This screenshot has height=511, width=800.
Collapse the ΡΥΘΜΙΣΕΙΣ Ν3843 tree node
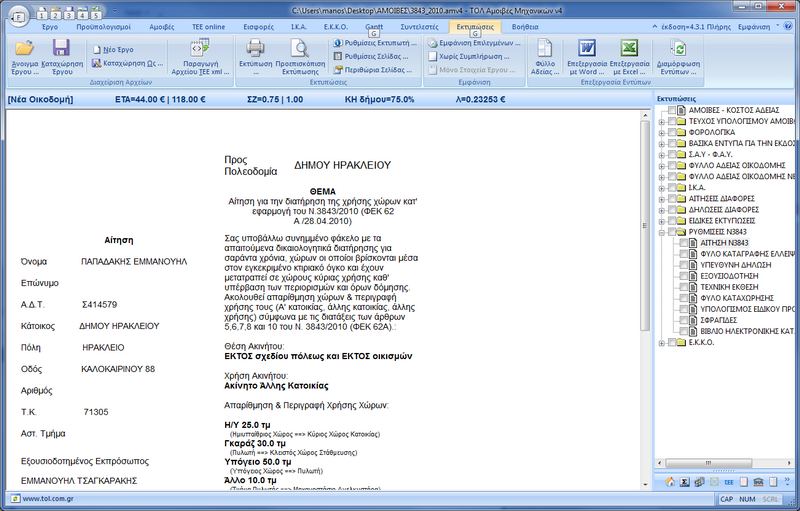click(x=662, y=231)
